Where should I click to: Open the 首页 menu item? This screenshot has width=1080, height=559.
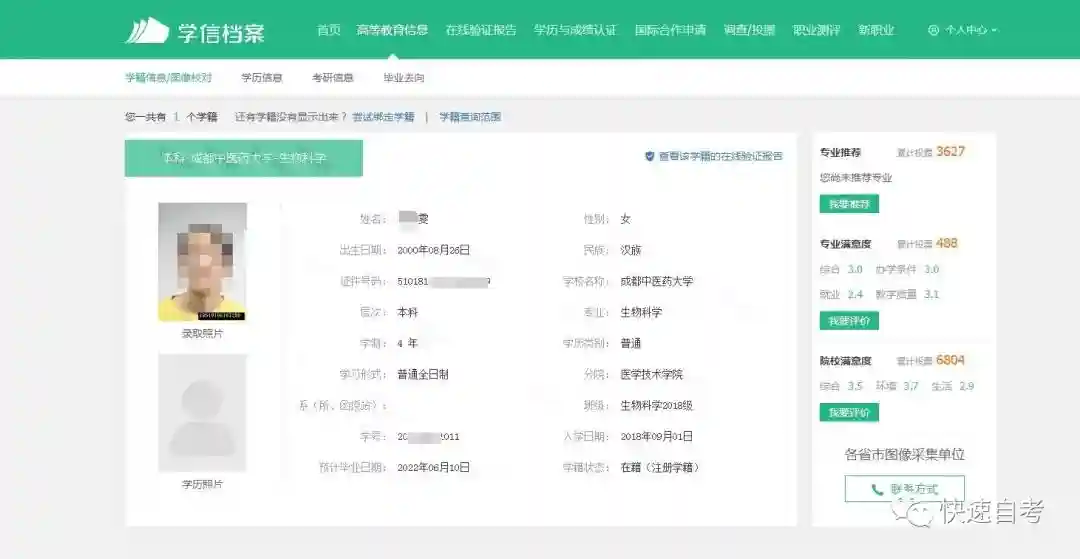(328, 30)
